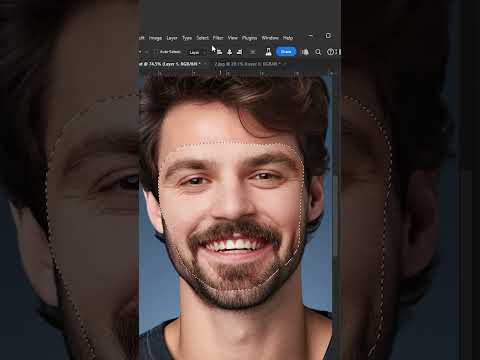Open the Select menu
Image resolution: width=480 pixels, height=360 pixels.
click(x=202, y=38)
